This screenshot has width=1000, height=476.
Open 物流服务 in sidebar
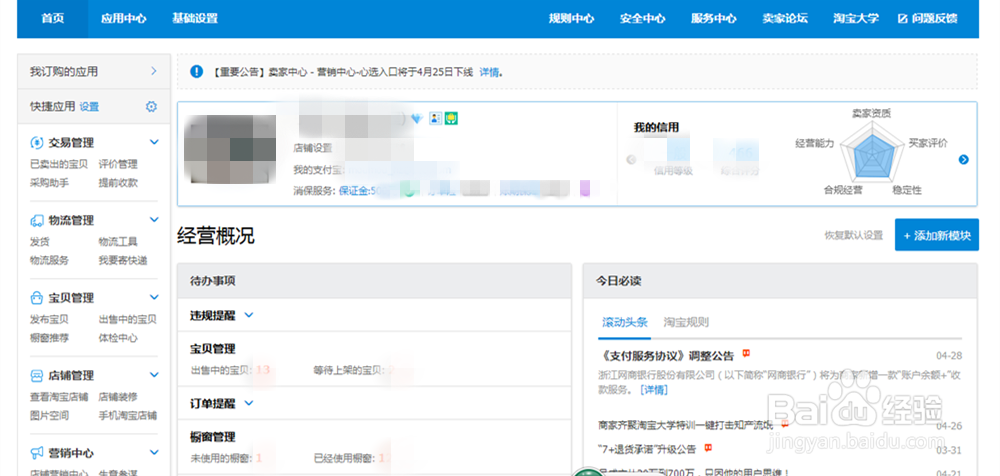click(49, 260)
